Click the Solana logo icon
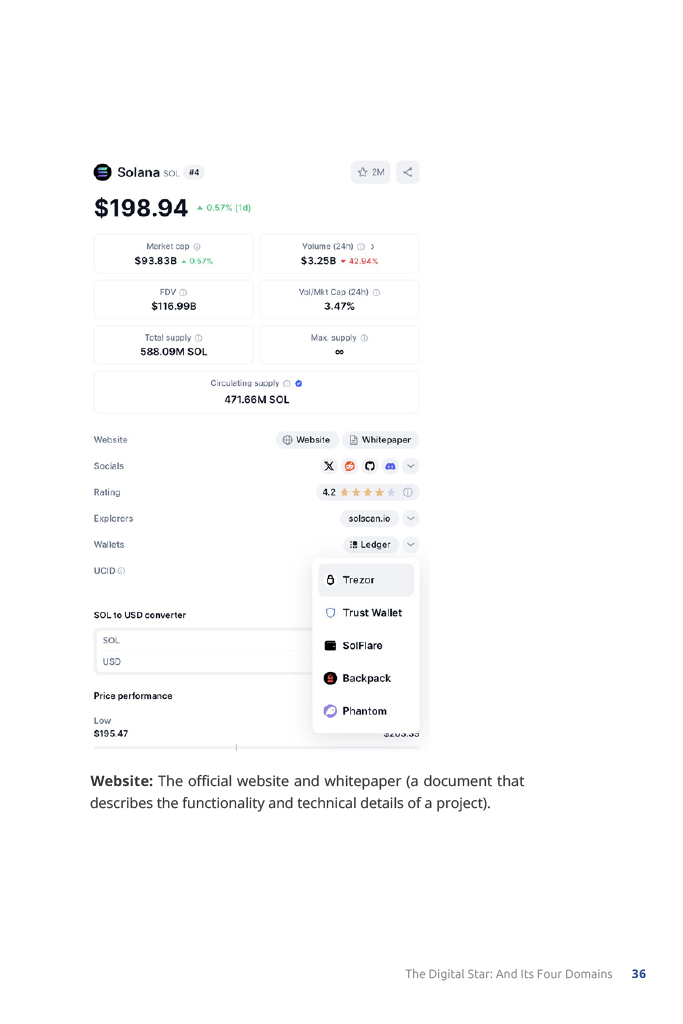This screenshot has width=683, height=1024. 103,172
